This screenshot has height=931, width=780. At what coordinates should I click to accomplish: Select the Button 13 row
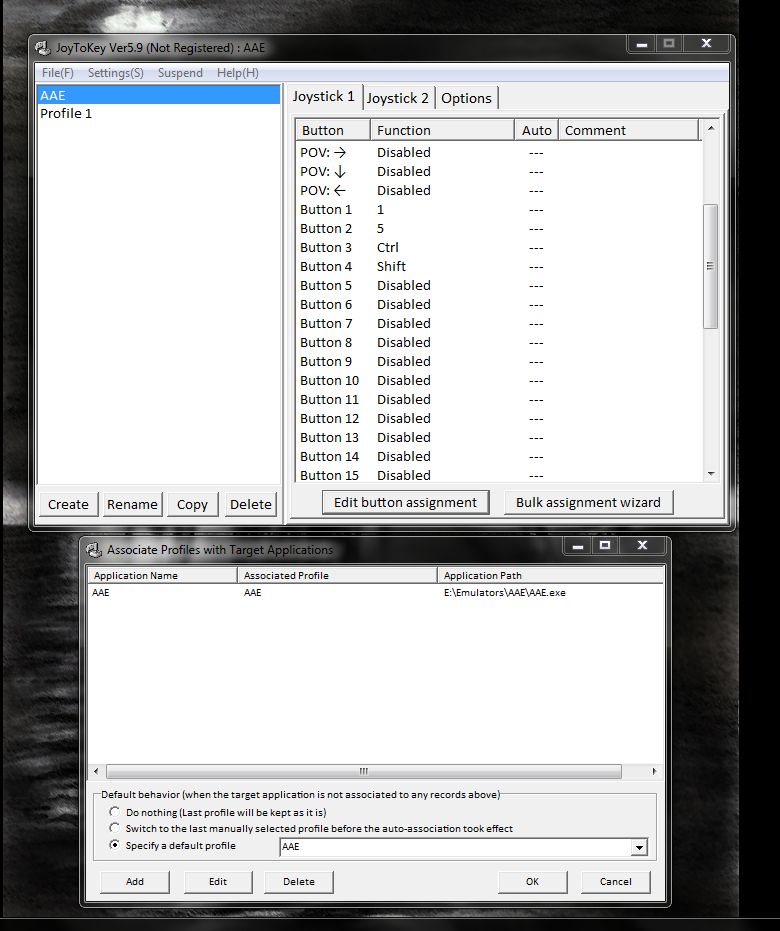pos(499,438)
